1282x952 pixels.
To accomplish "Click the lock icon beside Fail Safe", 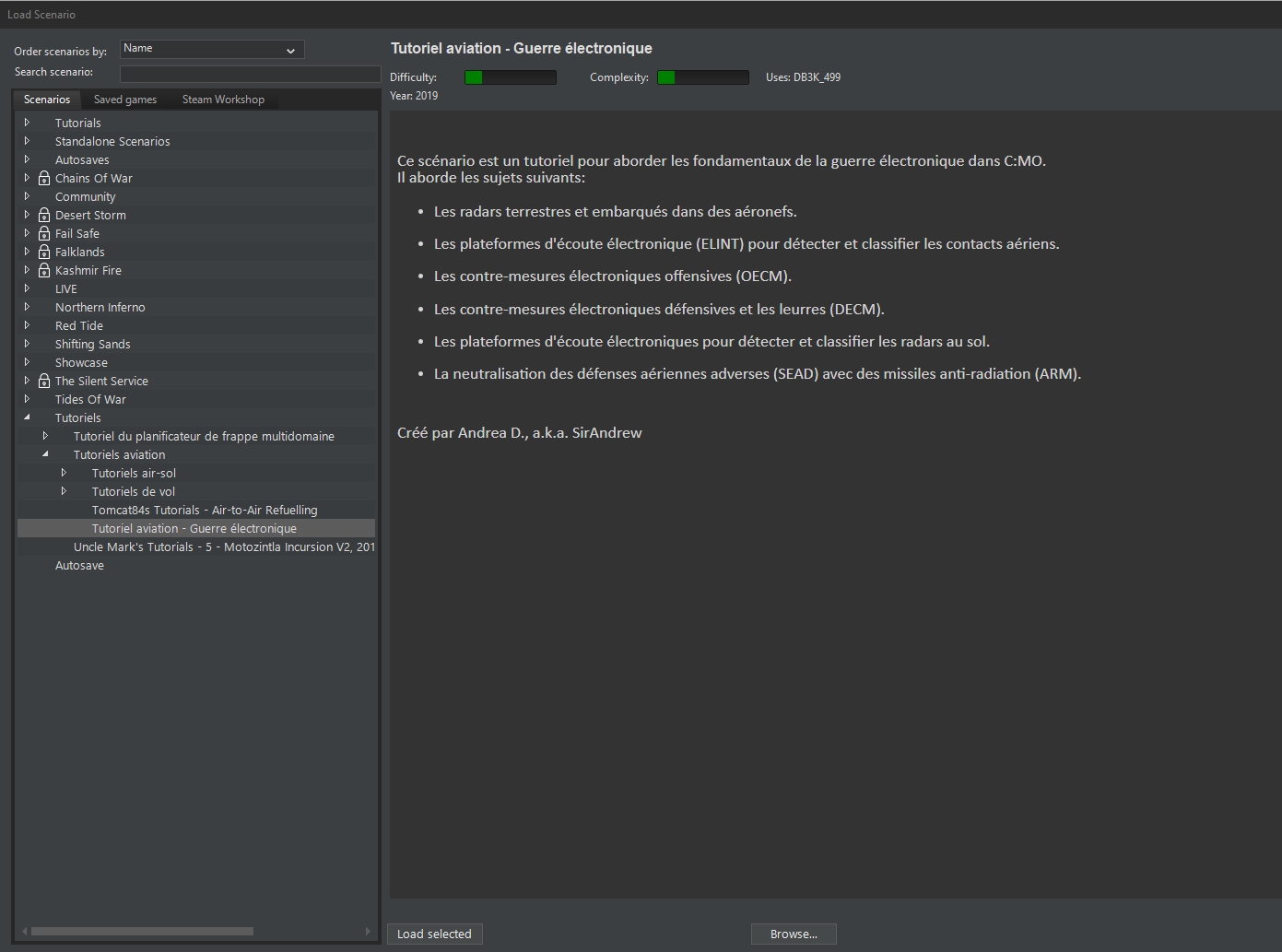I will tap(43, 233).
